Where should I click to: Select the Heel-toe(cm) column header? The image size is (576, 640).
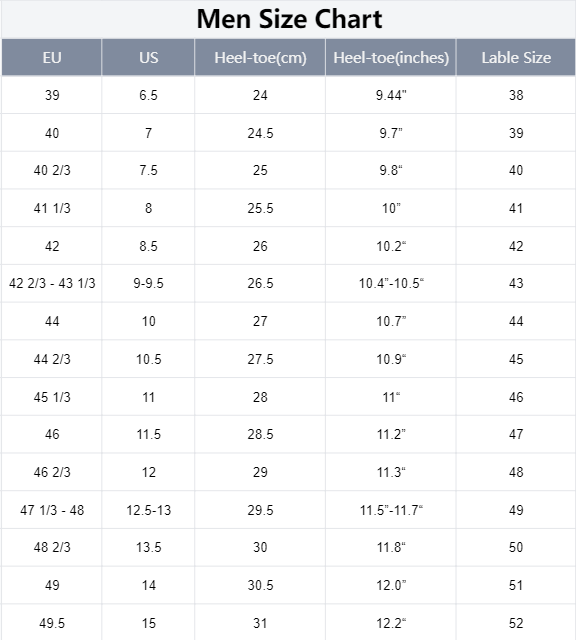click(260, 58)
